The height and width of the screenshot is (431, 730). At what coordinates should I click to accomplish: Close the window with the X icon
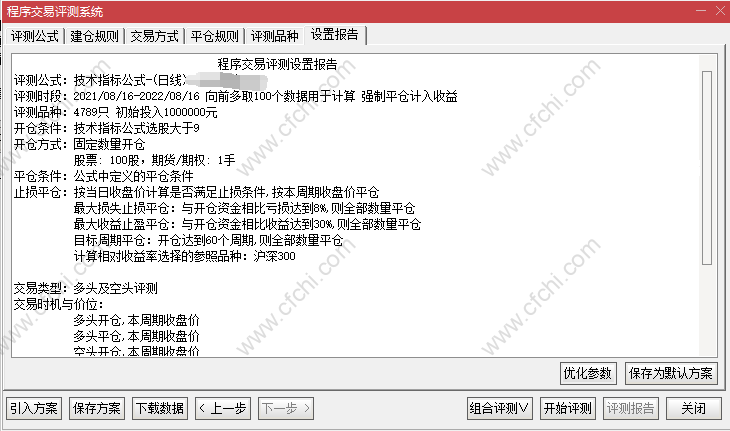tap(720, 11)
